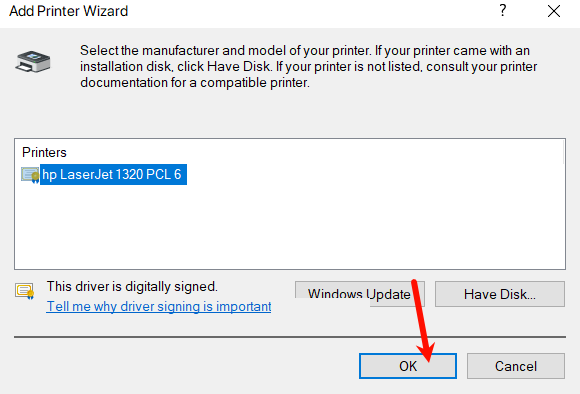Click the red arrow annotation near Windows Update
The height and width of the screenshot is (394, 580).
[423, 320]
